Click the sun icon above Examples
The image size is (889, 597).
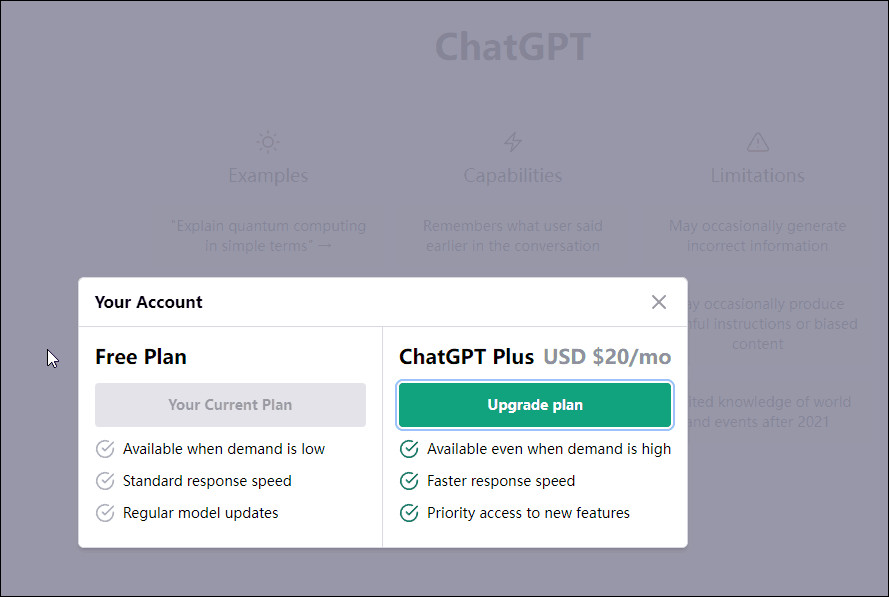[x=268, y=142]
